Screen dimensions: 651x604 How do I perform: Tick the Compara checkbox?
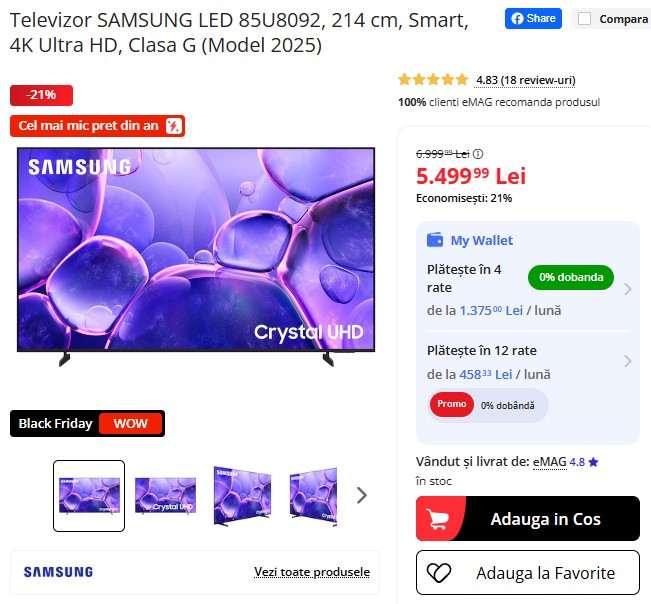585,19
